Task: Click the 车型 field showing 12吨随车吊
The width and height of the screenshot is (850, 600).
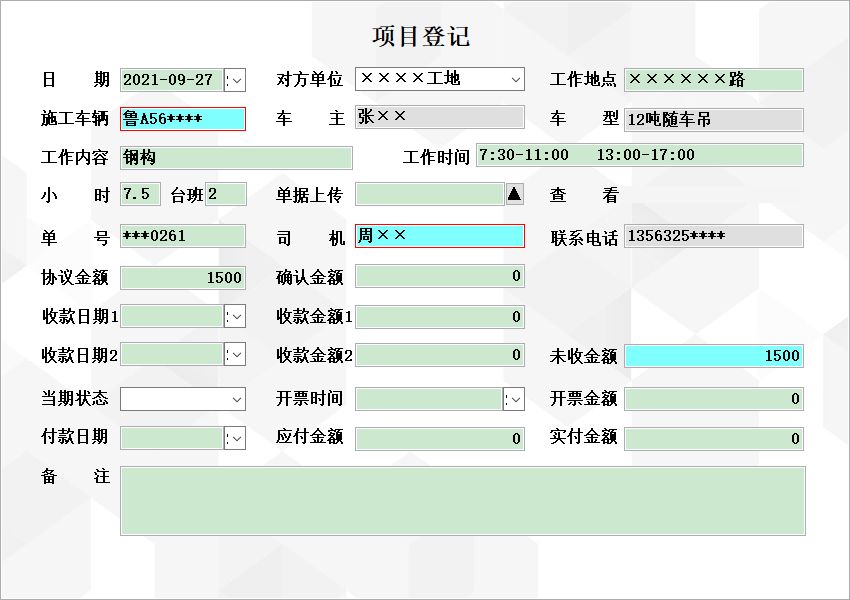Action: (x=713, y=119)
